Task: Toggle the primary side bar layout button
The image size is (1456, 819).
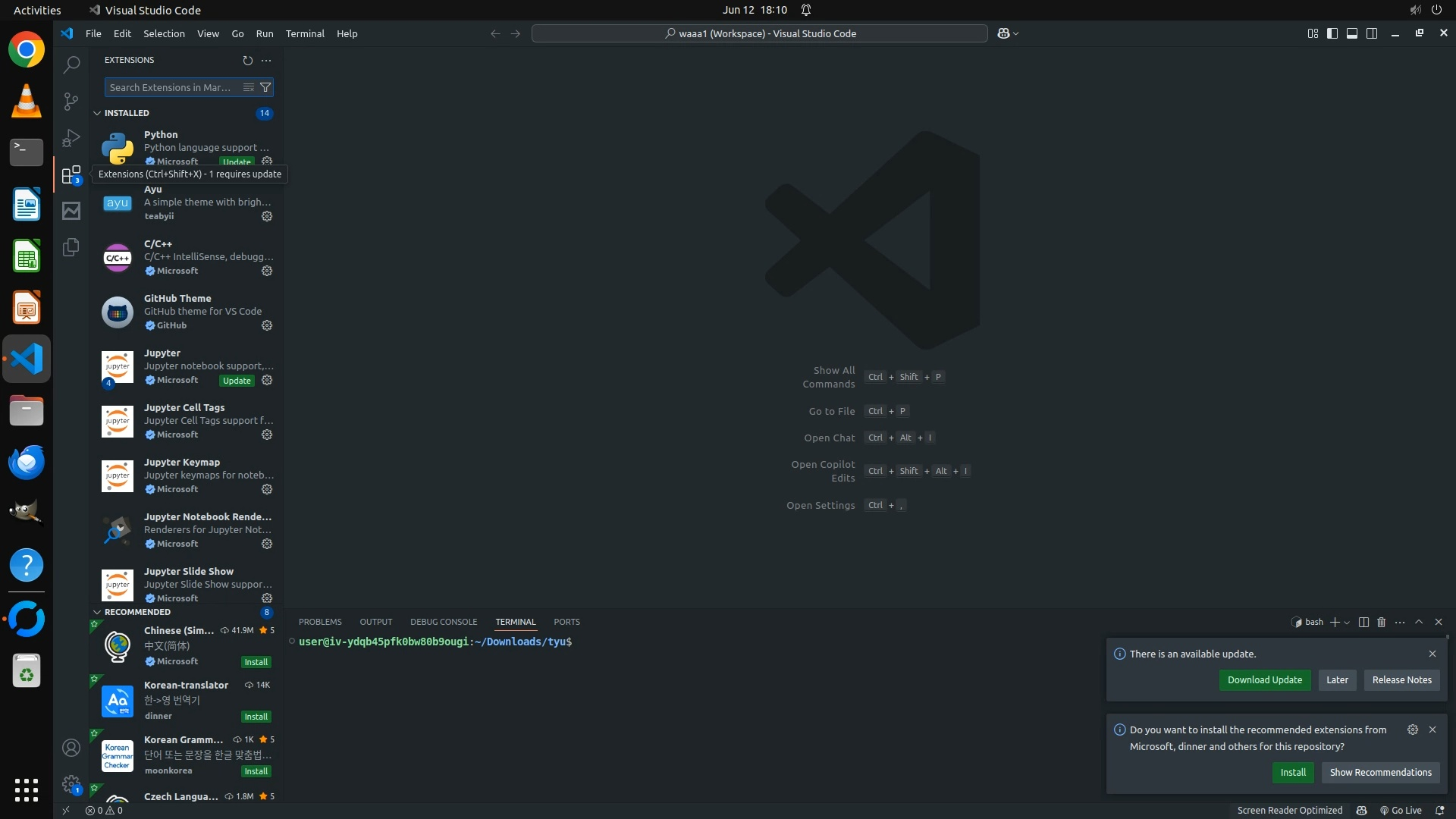Action: coord(1332,33)
